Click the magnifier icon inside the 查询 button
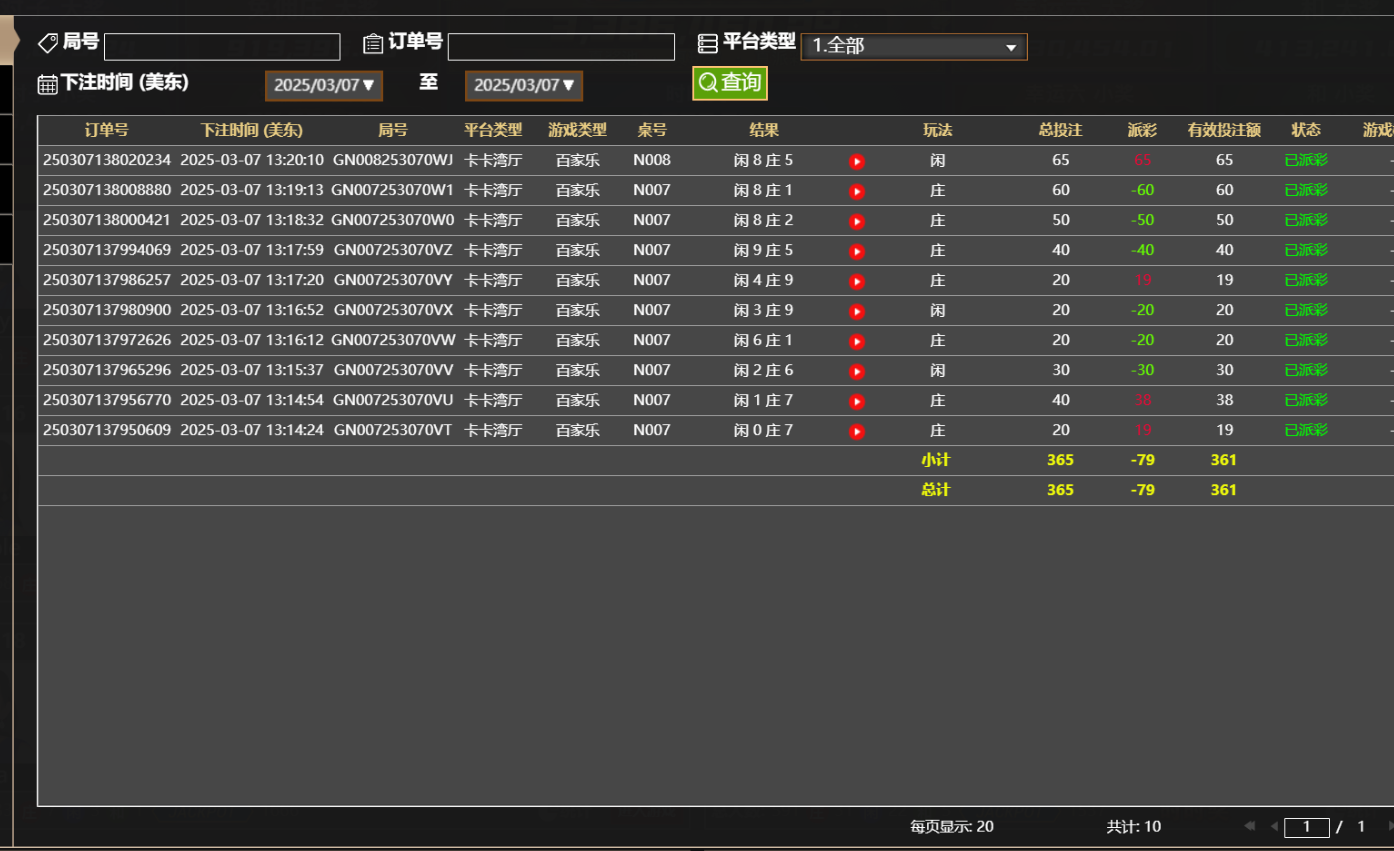Image resolution: width=1394 pixels, height=851 pixels. [709, 83]
